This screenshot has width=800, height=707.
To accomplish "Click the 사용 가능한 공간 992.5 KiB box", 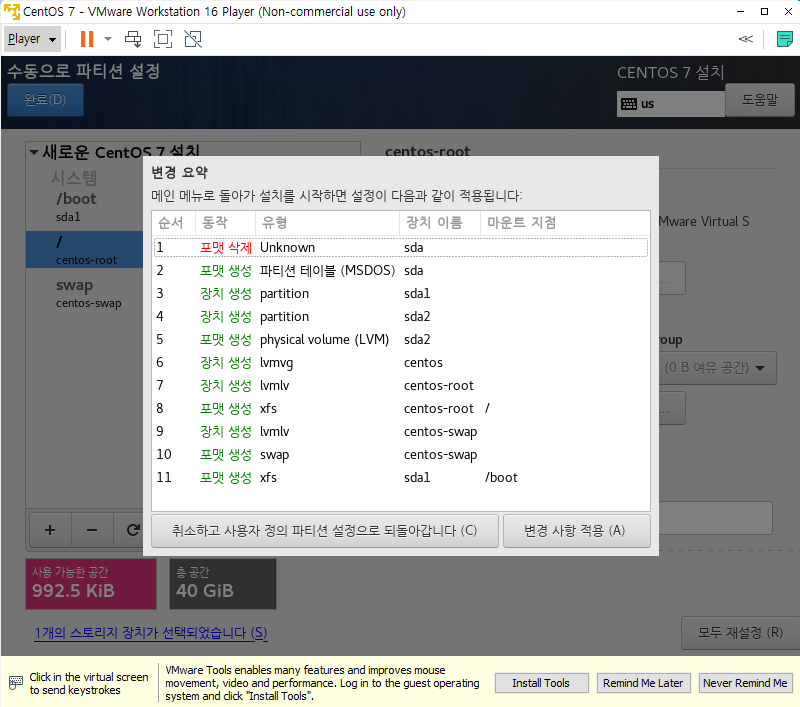I will [91, 584].
